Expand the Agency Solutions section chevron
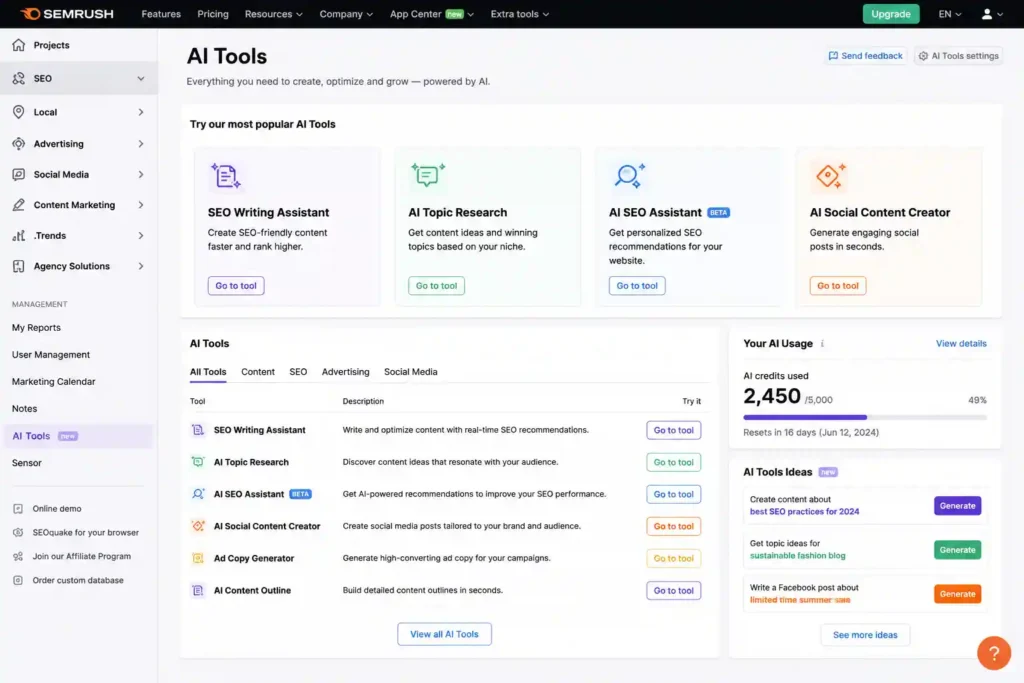The height and width of the screenshot is (683, 1024). (x=140, y=266)
